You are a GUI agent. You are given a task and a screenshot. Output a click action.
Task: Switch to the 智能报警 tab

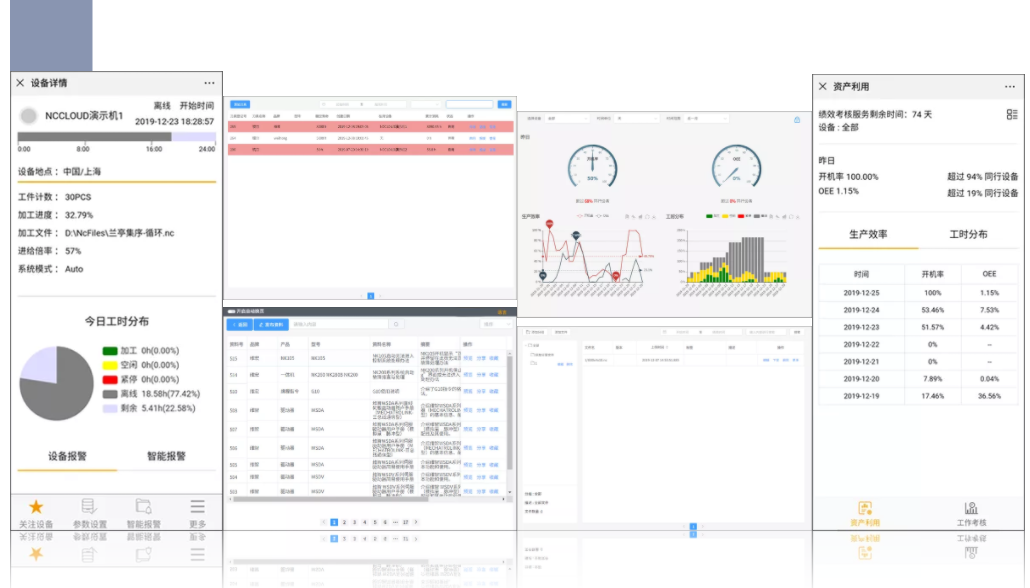click(166, 456)
